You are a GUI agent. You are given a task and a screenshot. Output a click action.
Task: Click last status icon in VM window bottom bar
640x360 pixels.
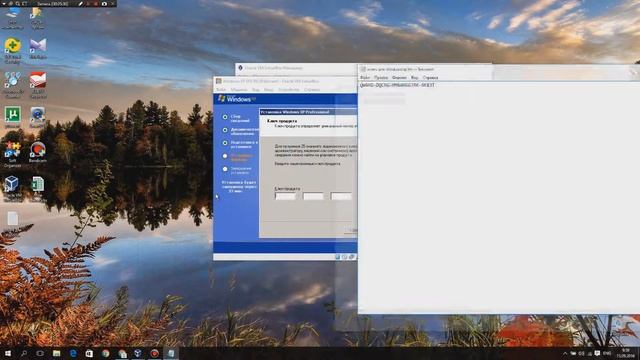(x=352, y=257)
